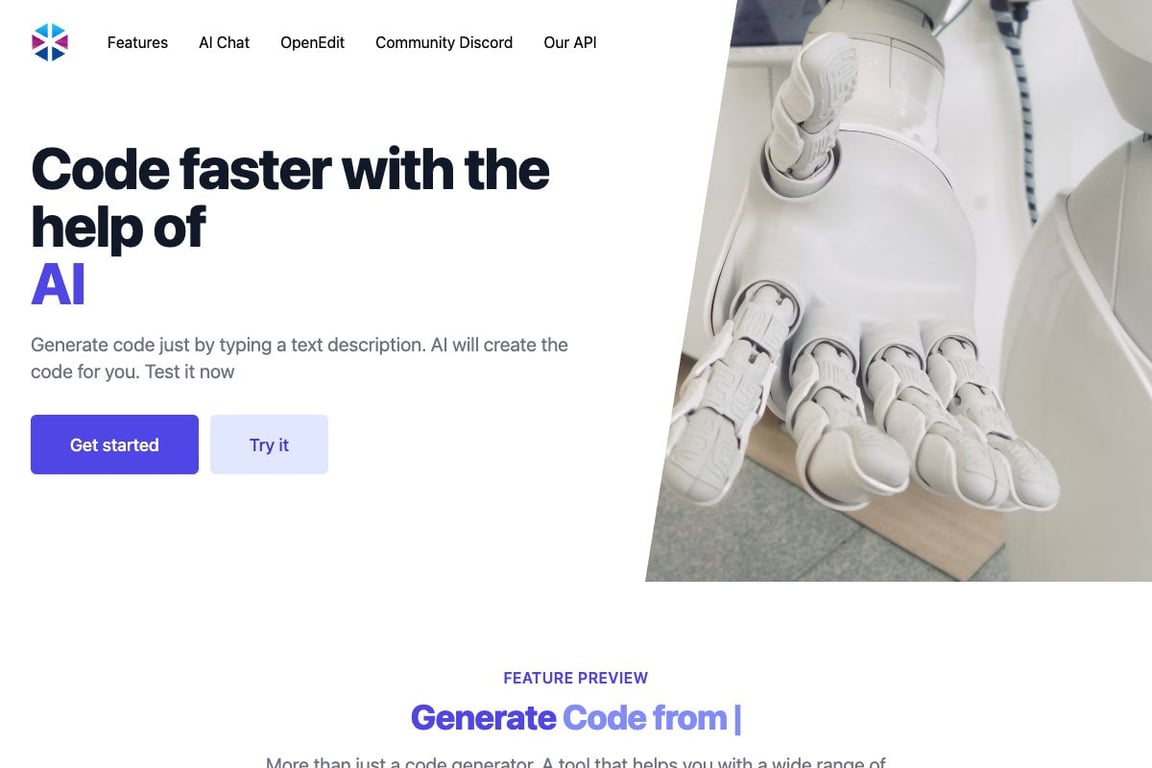Click the blinking cursor after 'from'

[x=738, y=718]
